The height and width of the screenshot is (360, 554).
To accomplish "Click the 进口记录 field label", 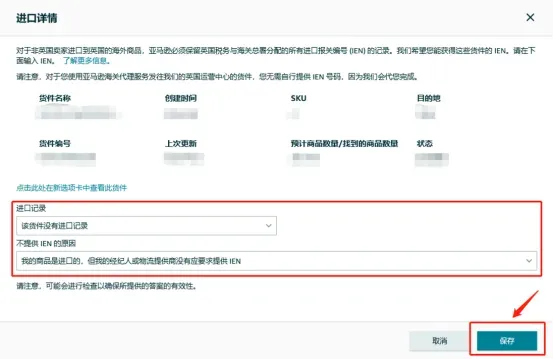I will click(x=31, y=208).
